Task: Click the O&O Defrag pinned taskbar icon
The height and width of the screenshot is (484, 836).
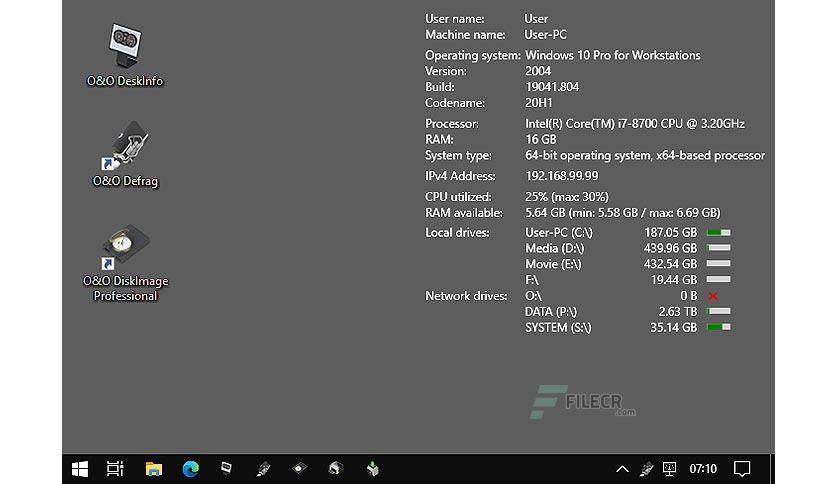Action: click(x=263, y=469)
